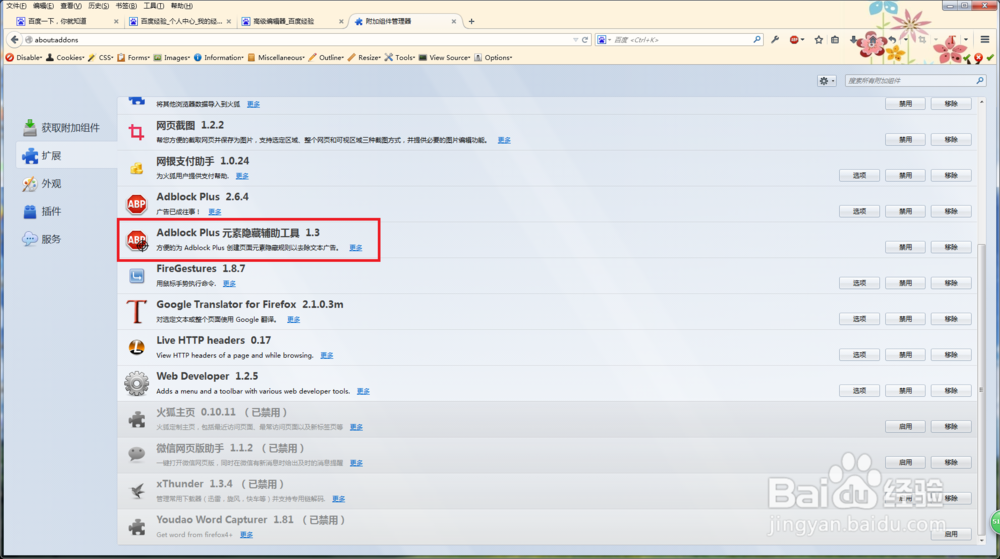
Task: Open the Cookies dropdown menu
Action: (65, 57)
